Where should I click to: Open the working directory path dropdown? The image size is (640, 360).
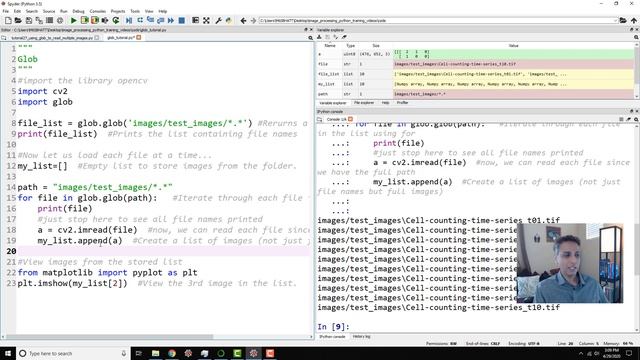point(615,20)
